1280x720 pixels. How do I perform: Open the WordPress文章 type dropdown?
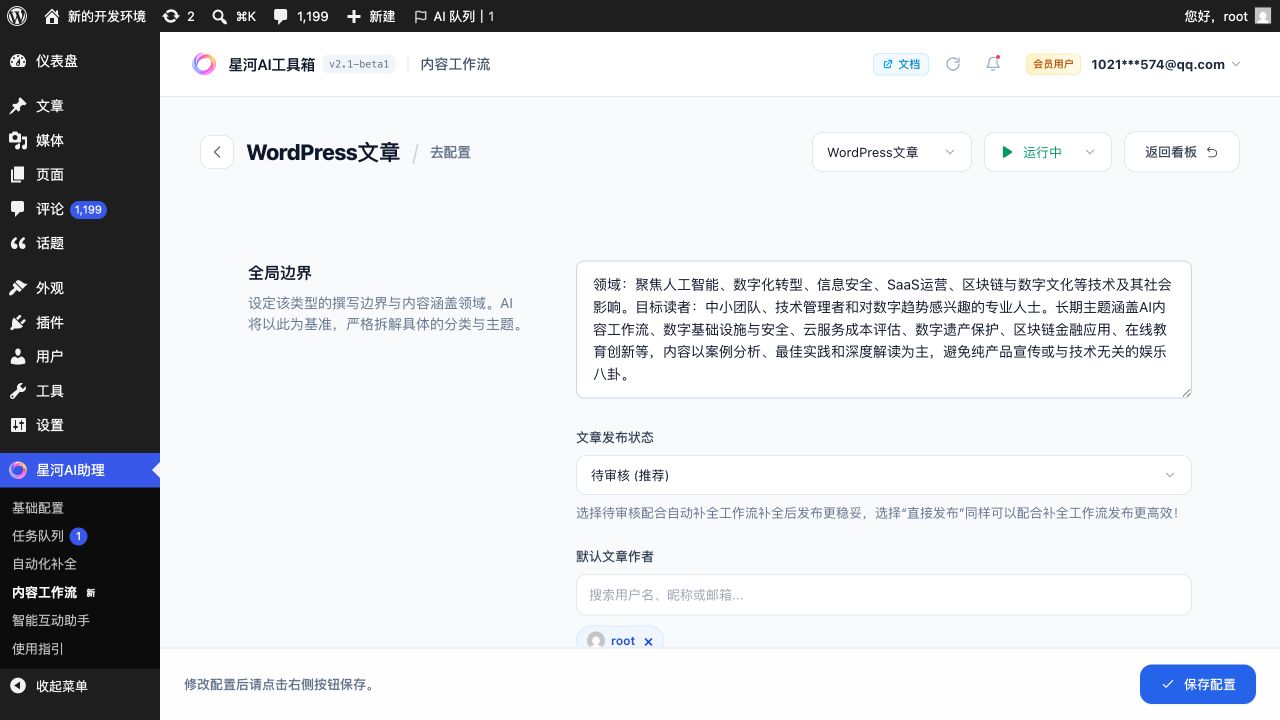click(x=892, y=152)
